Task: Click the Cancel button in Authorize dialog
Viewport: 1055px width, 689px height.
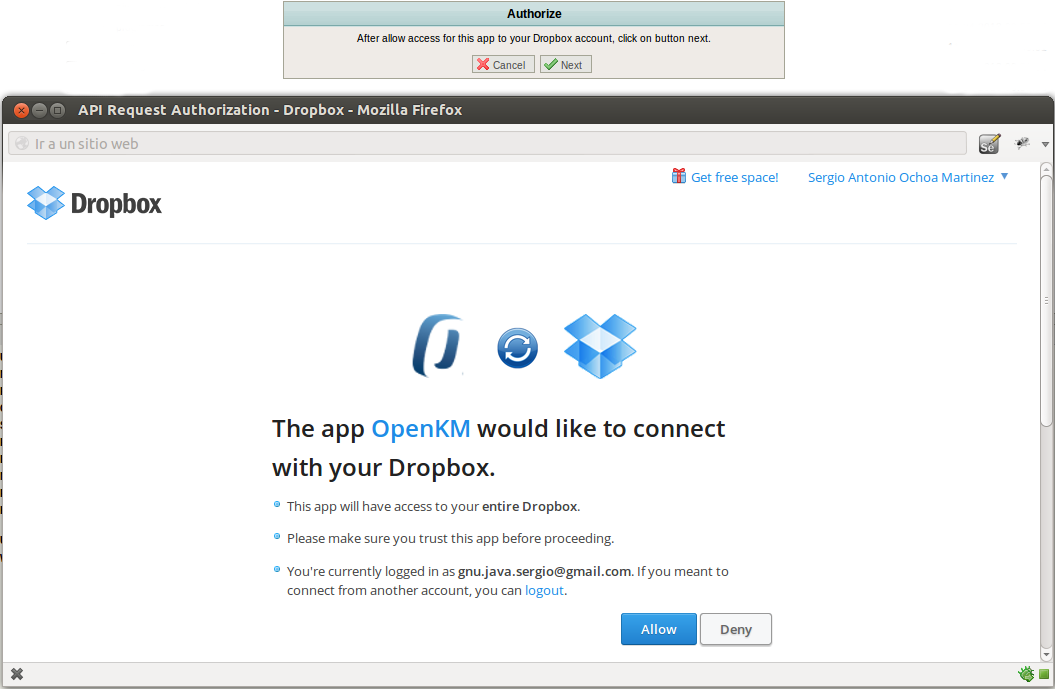Action: [503, 65]
